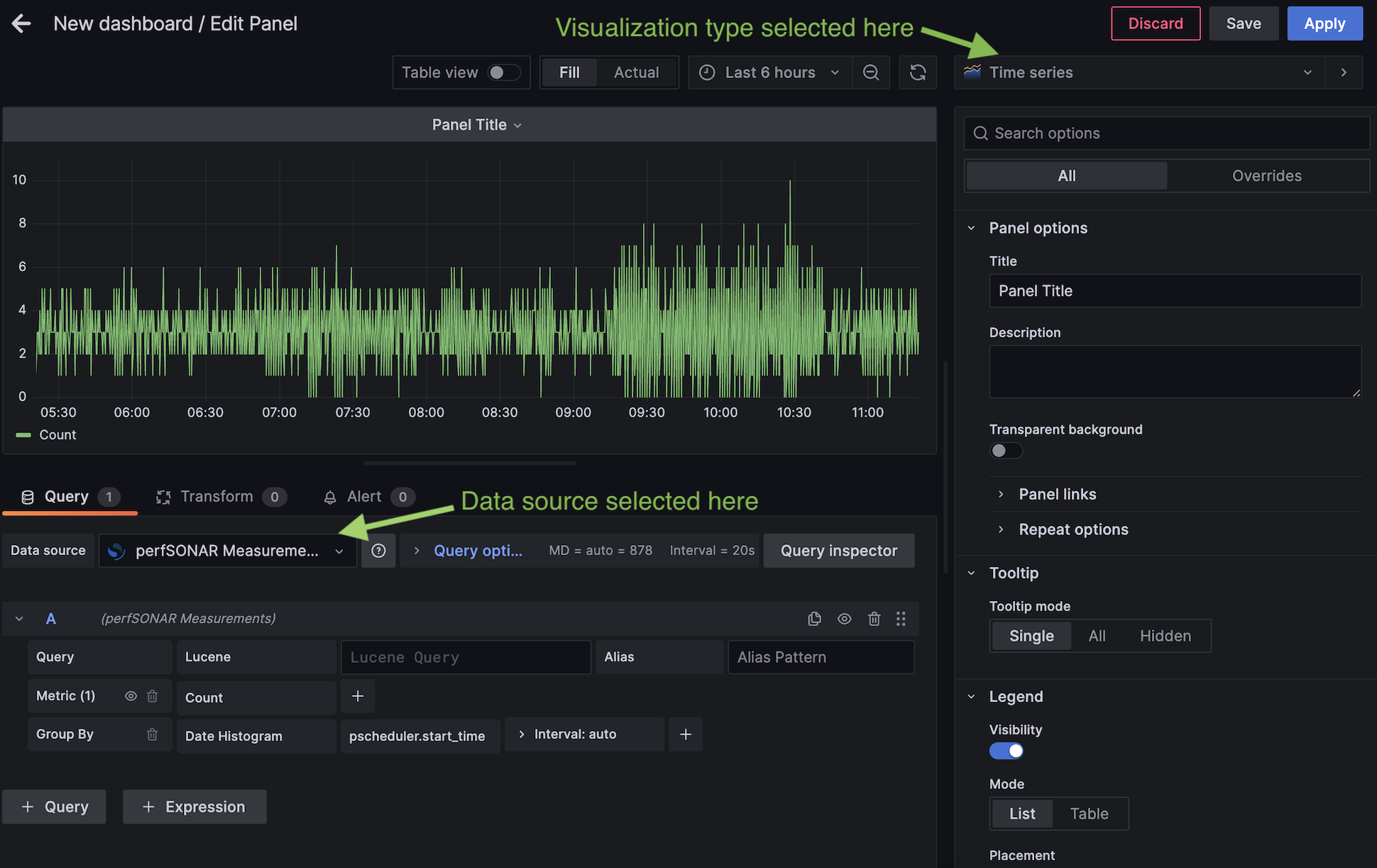Screen dimensions: 1377x868
Task: Collapse Panel options section
Action: coord(971,229)
